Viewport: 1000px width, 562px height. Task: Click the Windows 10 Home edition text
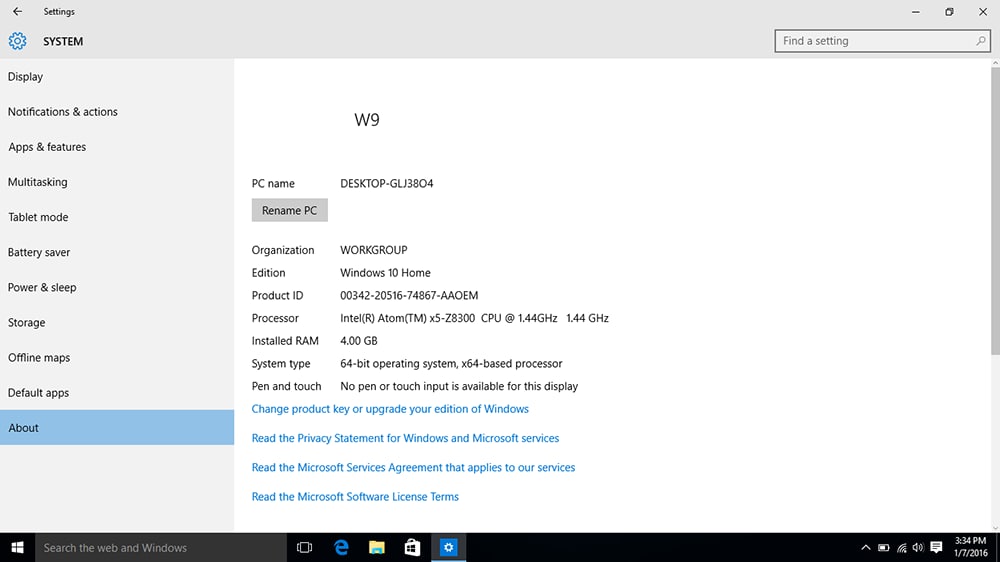[x=385, y=273]
